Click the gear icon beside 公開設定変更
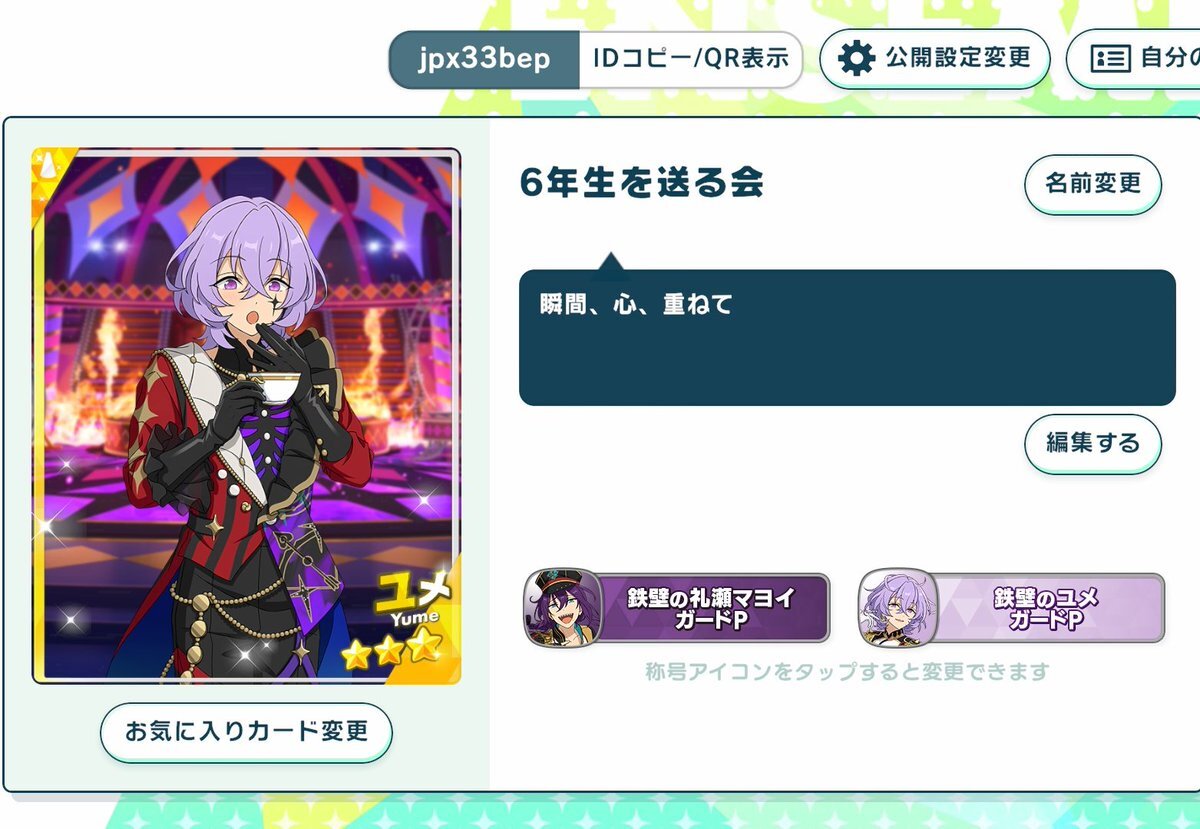 (856, 58)
